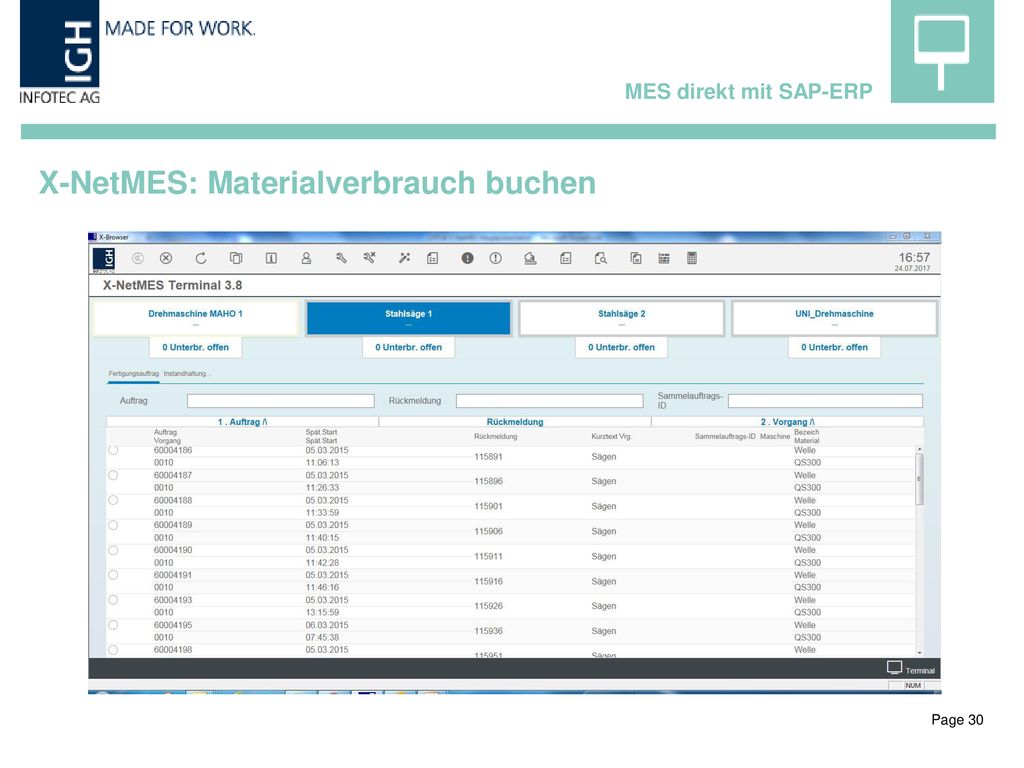Click the 16:57 clock in the toolbar
This screenshot has width=1024, height=768.
(x=914, y=257)
